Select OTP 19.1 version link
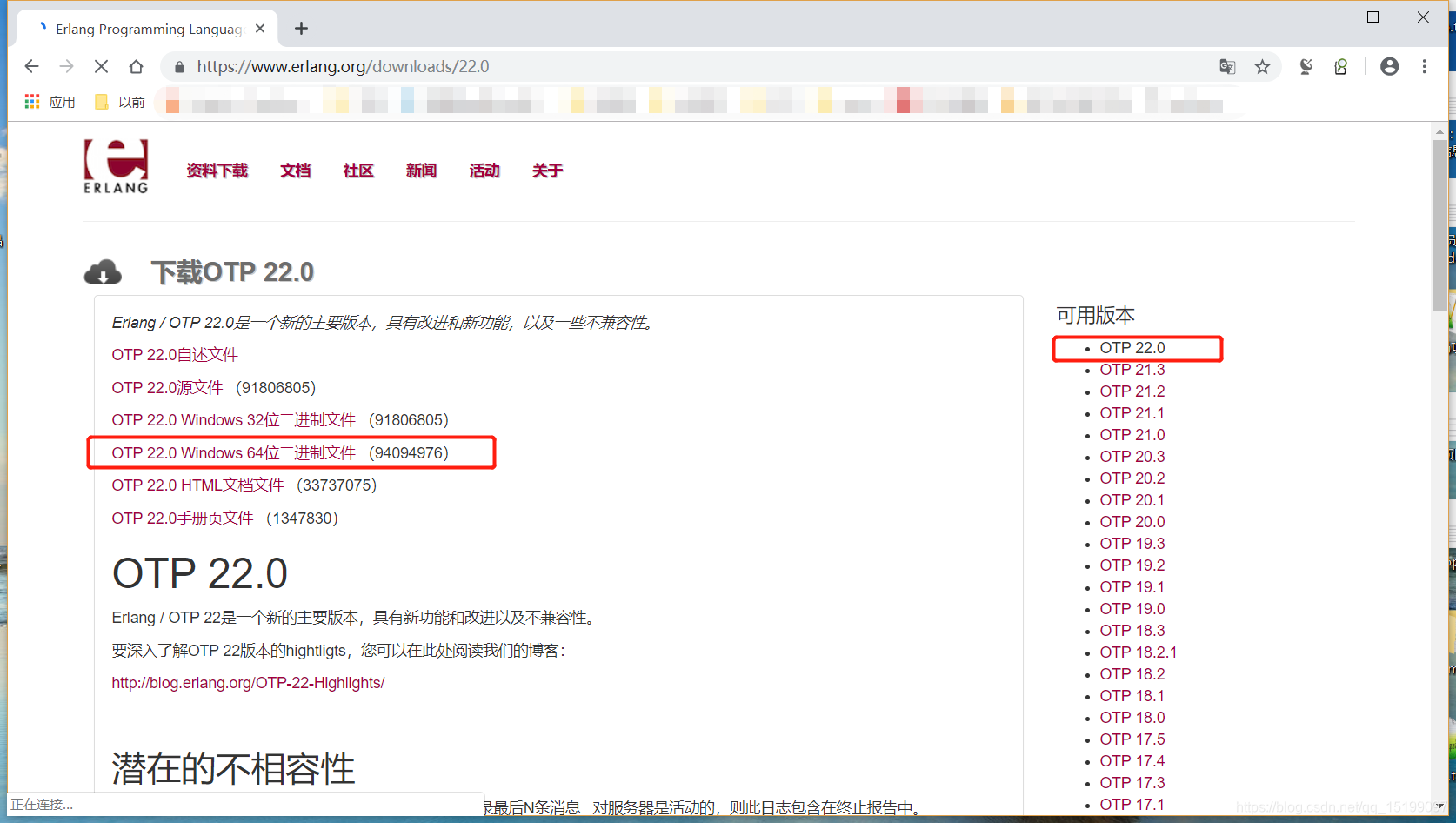Image resolution: width=1456 pixels, height=823 pixels. tap(1132, 587)
